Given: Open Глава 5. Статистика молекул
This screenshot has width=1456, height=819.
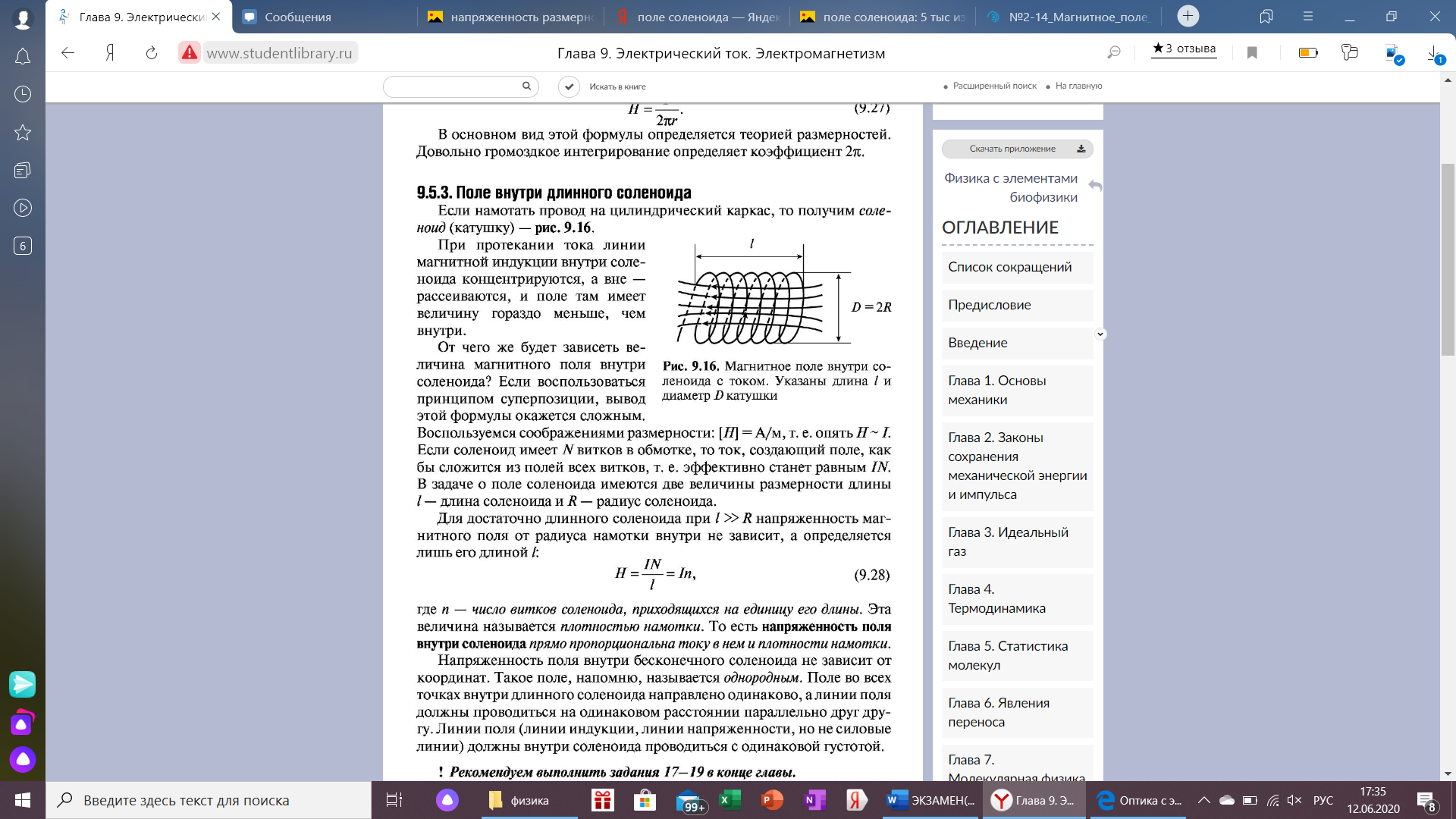Looking at the screenshot, I should [1017, 655].
